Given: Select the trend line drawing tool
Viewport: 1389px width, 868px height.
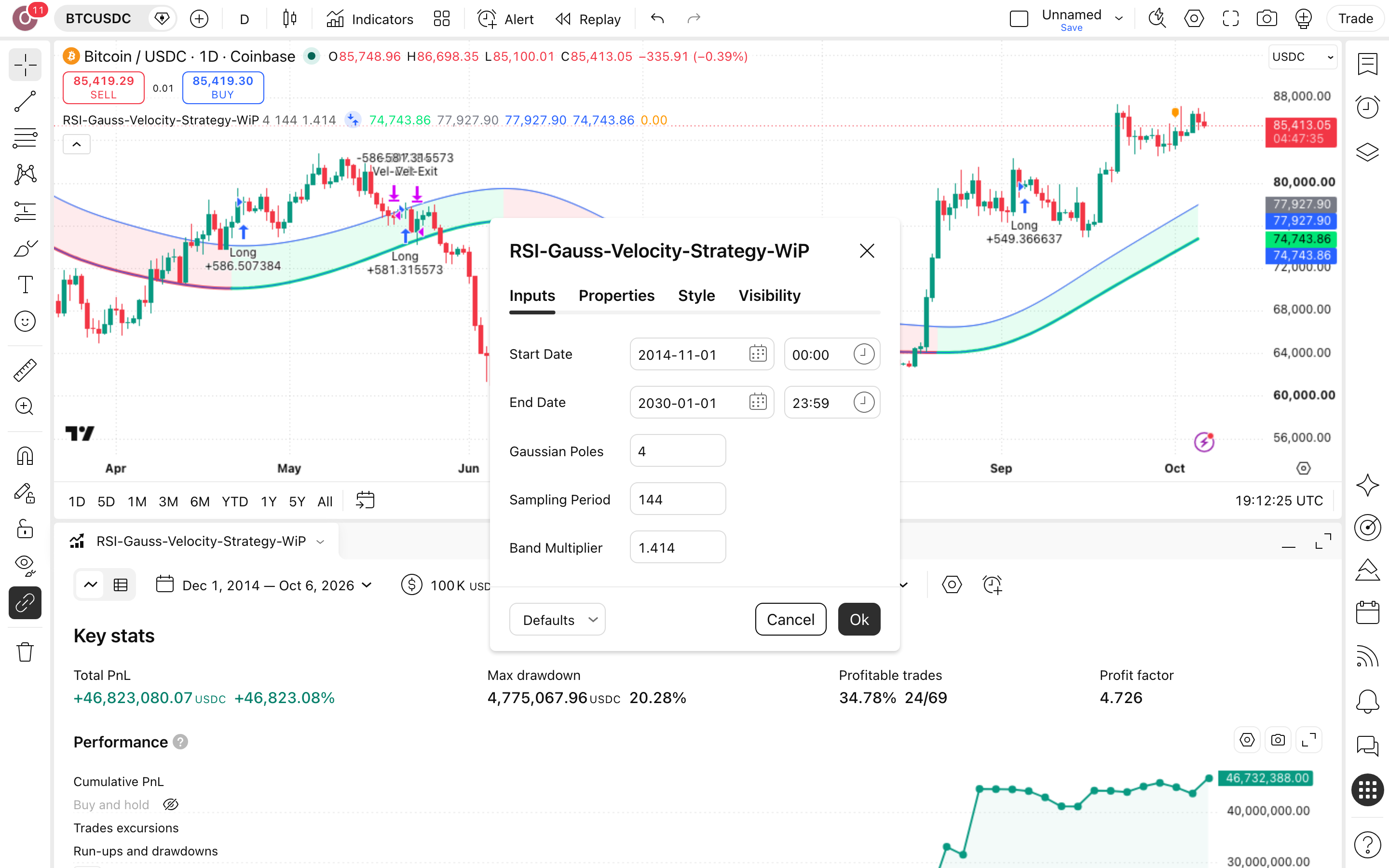Looking at the screenshot, I should pyautogui.click(x=25, y=101).
